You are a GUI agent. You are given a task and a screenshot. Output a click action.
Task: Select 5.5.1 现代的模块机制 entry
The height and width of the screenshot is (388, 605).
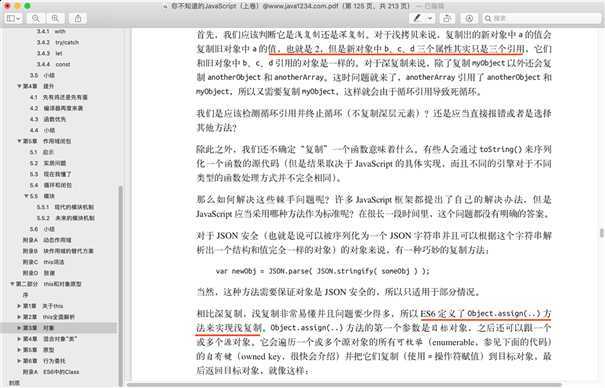click(x=65, y=207)
